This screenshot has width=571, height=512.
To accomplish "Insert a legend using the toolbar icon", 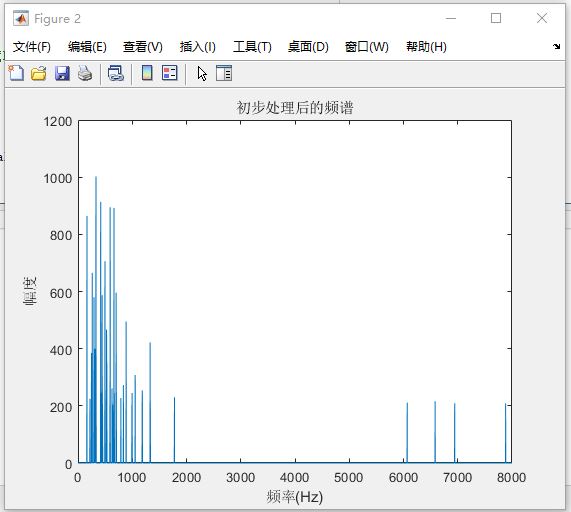I will coord(170,72).
